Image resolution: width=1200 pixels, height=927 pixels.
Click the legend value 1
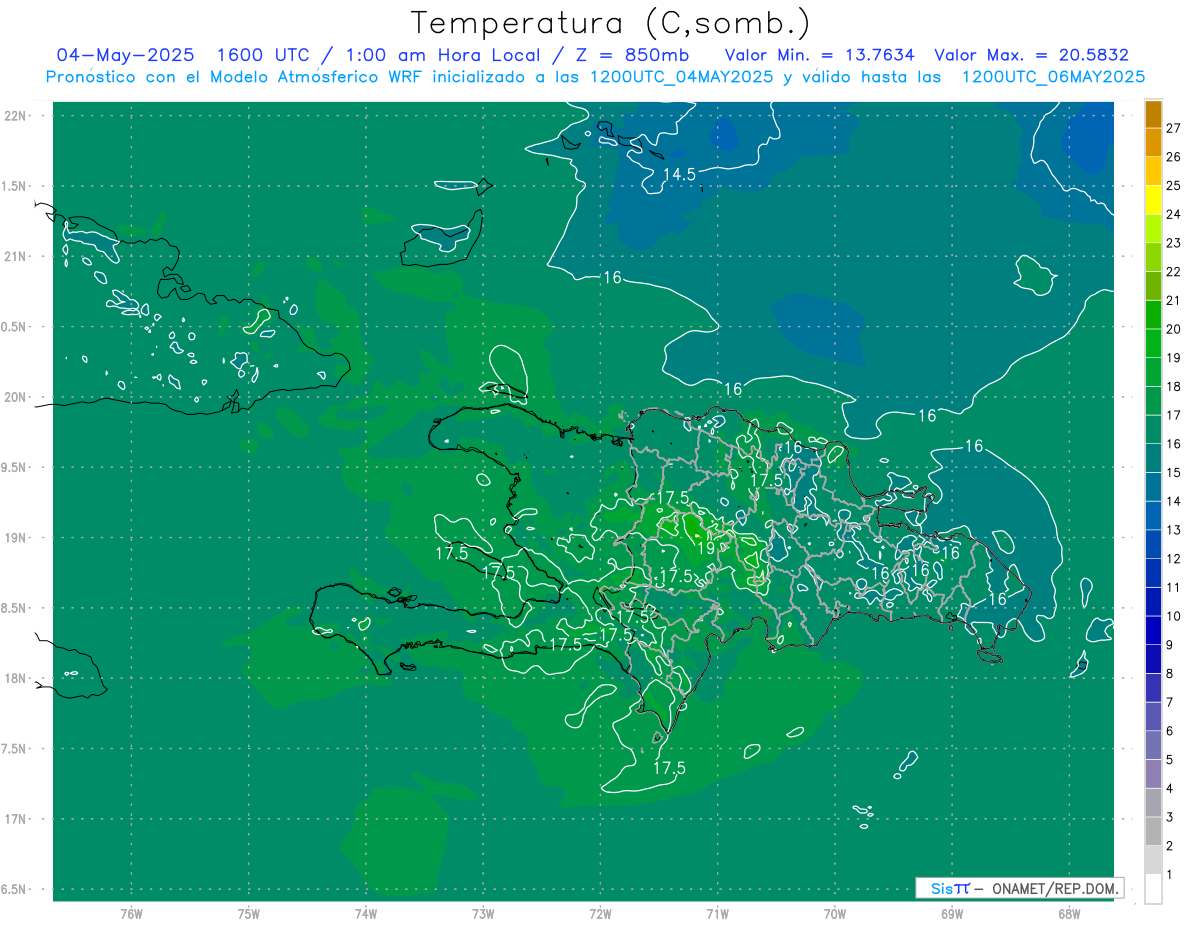pyautogui.click(x=1171, y=875)
